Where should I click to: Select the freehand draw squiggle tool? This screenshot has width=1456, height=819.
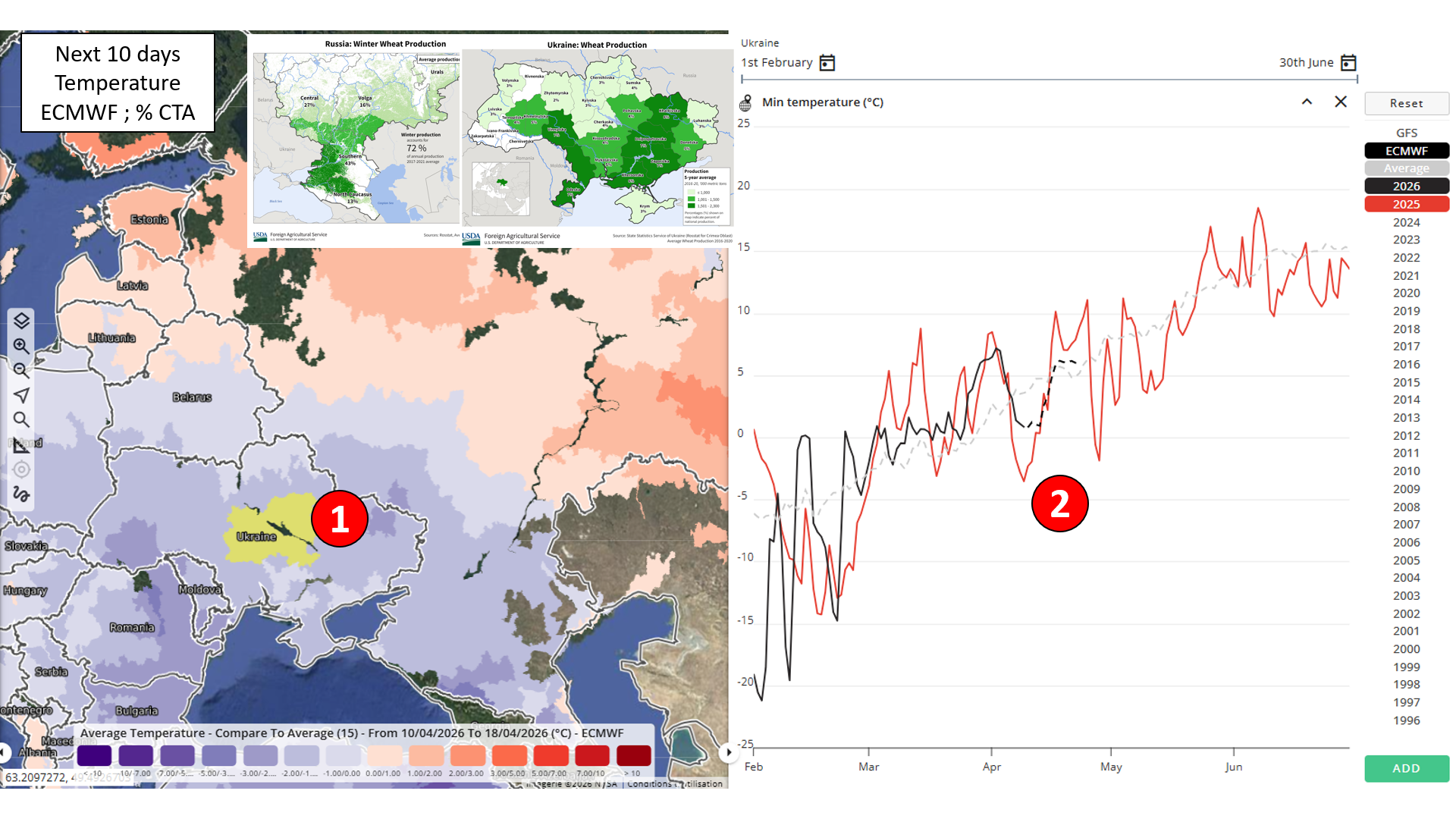[21, 494]
